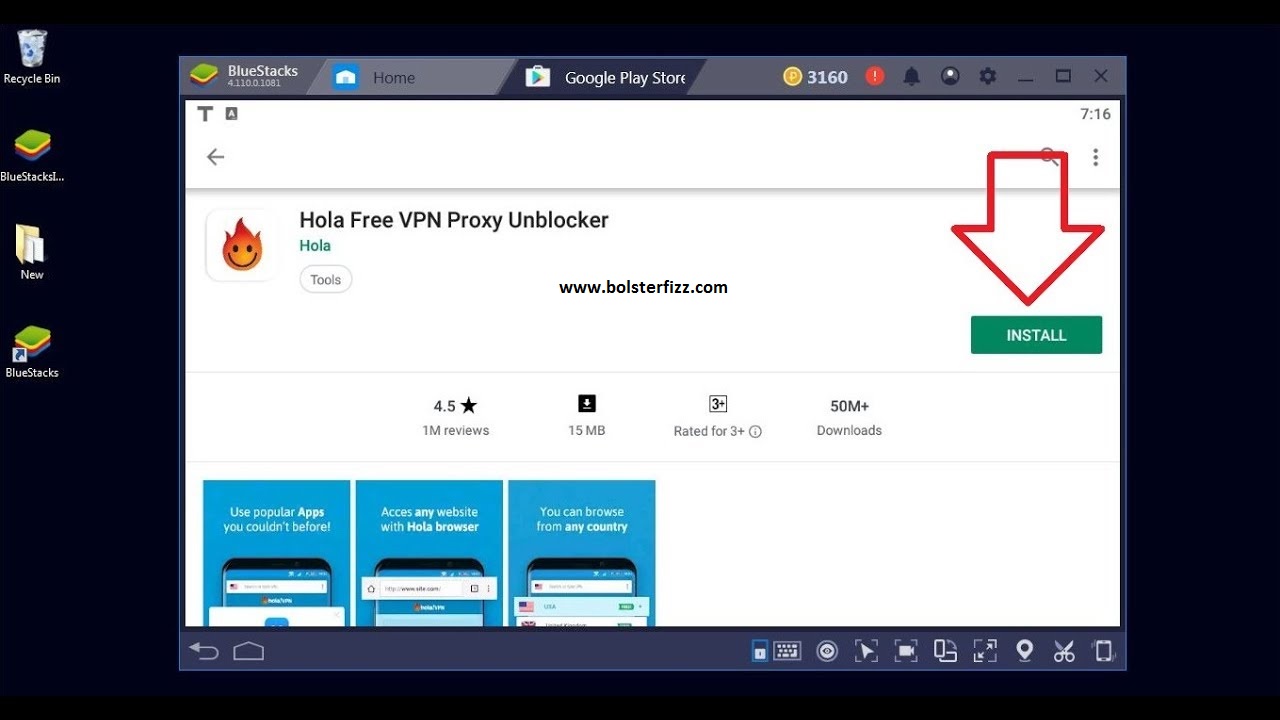Select the BlueStacksInstaller desktop icon
Image resolution: width=1280 pixels, height=720 pixels.
click(x=32, y=156)
